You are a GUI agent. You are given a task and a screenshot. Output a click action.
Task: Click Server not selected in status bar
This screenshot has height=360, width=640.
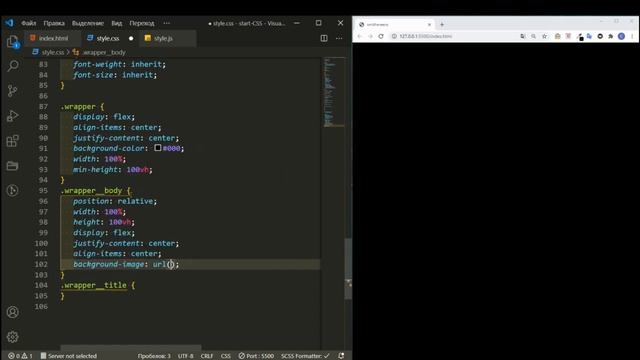pos(69,356)
